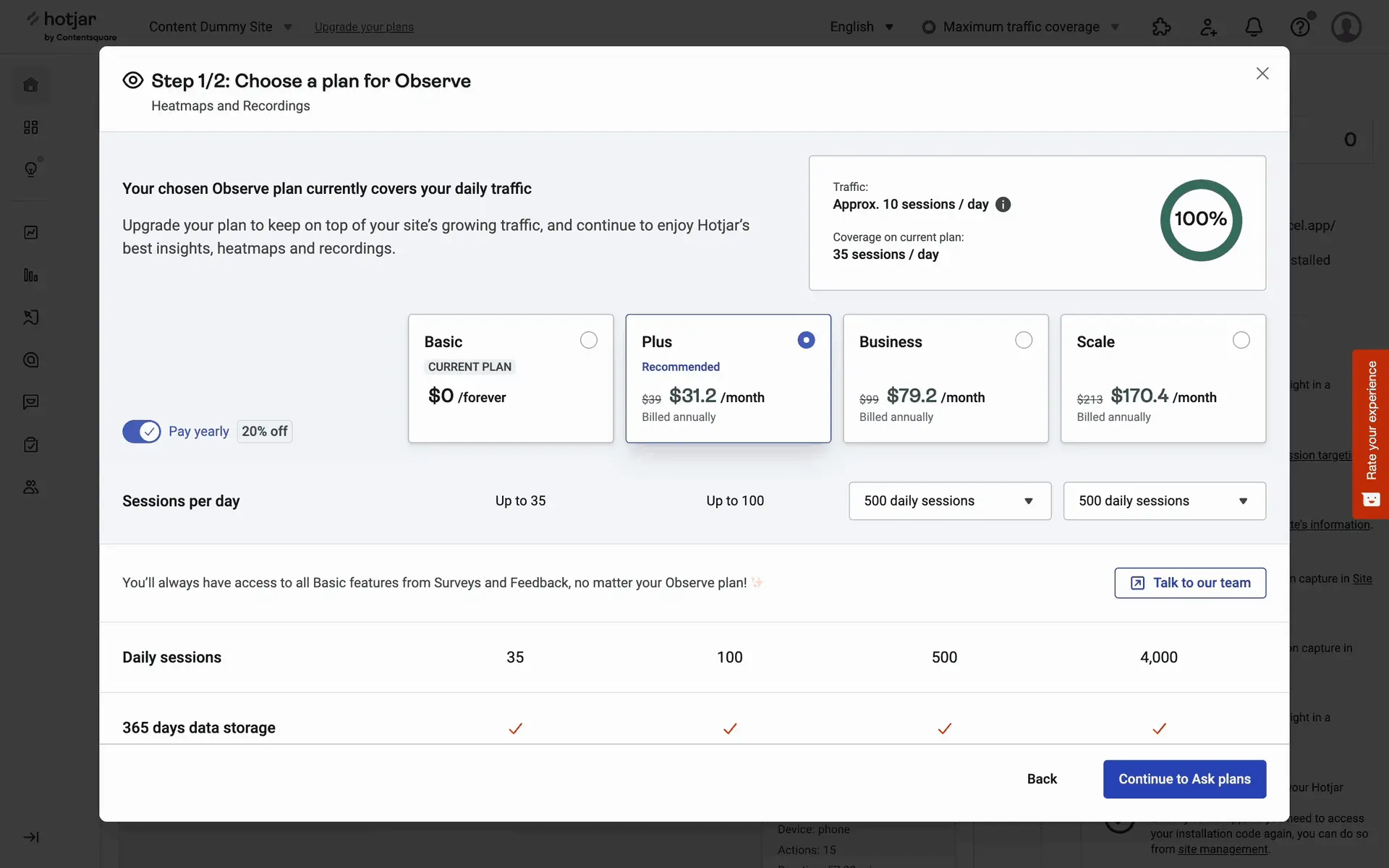Image resolution: width=1389 pixels, height=868 pixels.
Task: Click the Talk to our team button
Action: pyautogui.click(x=1190, y=583)
